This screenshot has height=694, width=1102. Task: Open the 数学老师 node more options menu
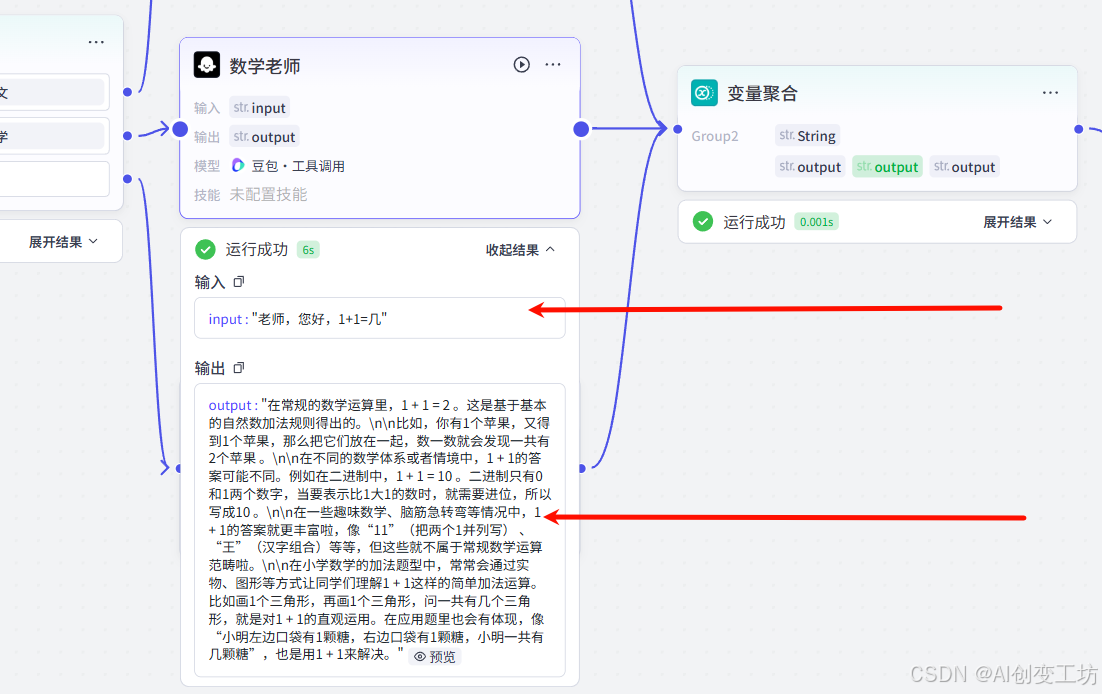click(x=553, y=65)
